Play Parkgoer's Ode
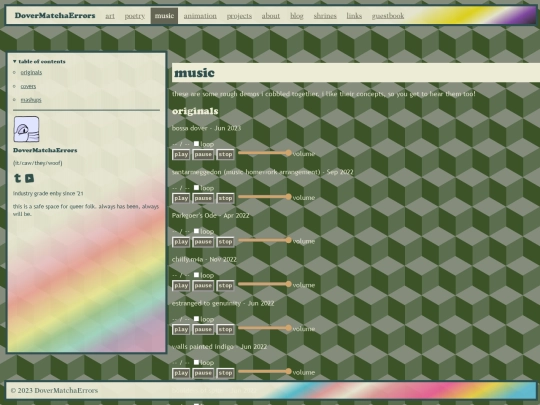 (181, 242)
